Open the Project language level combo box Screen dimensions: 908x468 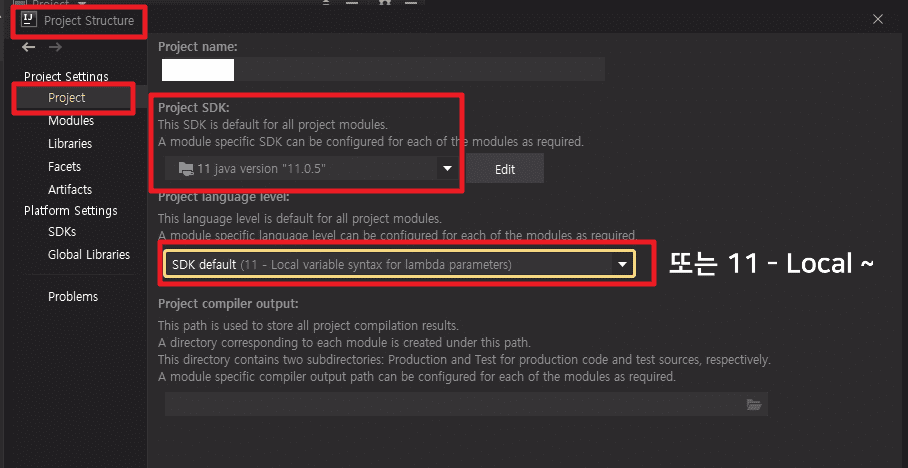point(400,264)
